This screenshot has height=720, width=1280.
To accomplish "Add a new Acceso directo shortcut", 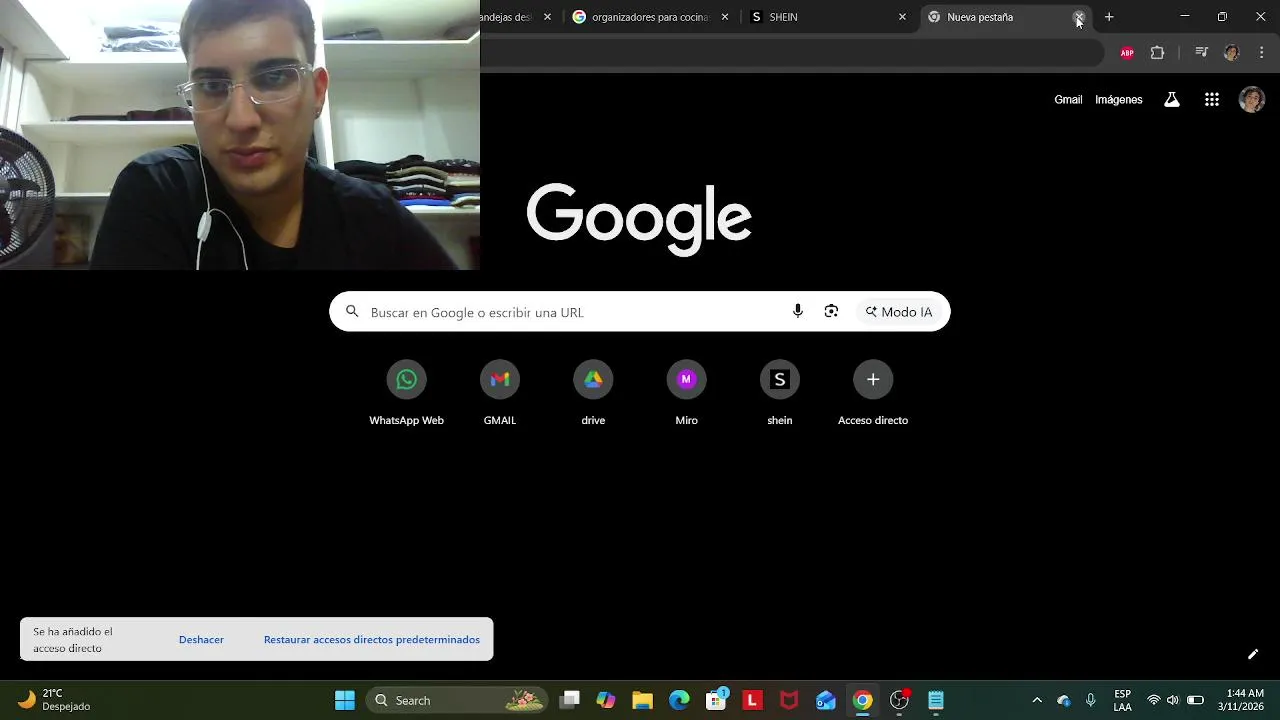I will click(873, 393).
